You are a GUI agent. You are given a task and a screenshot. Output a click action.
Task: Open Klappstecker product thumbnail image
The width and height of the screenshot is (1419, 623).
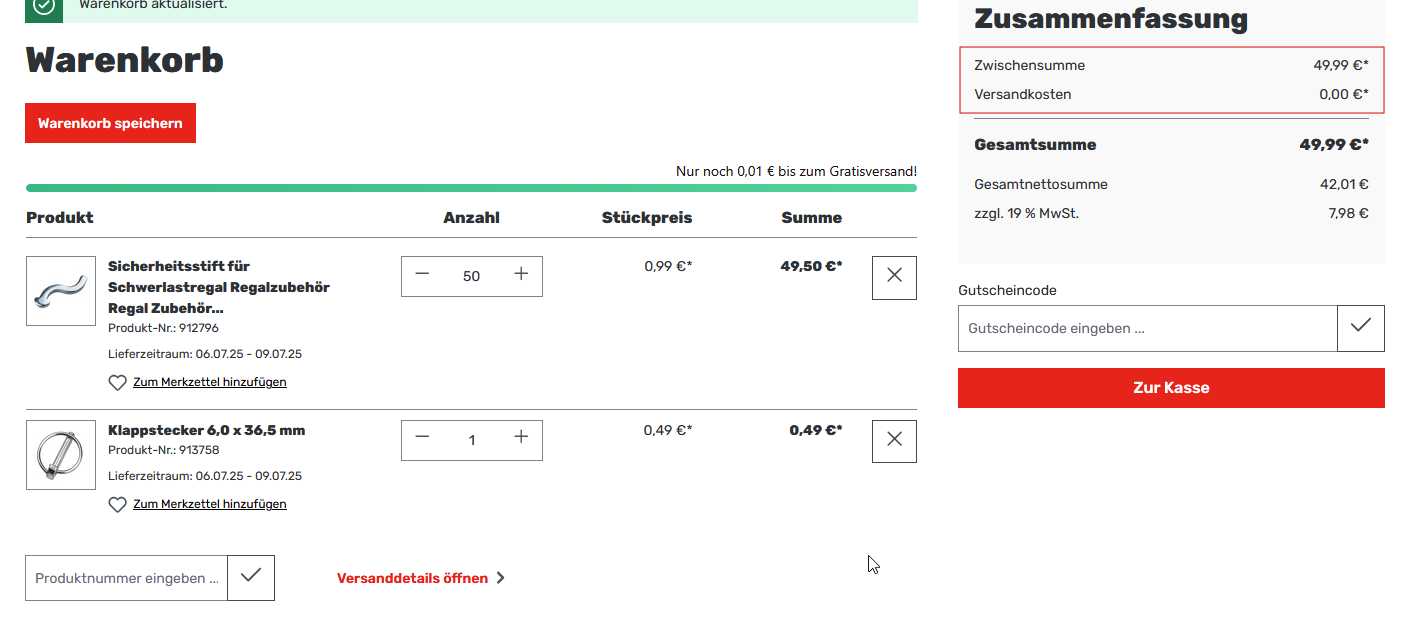(61, 455)
